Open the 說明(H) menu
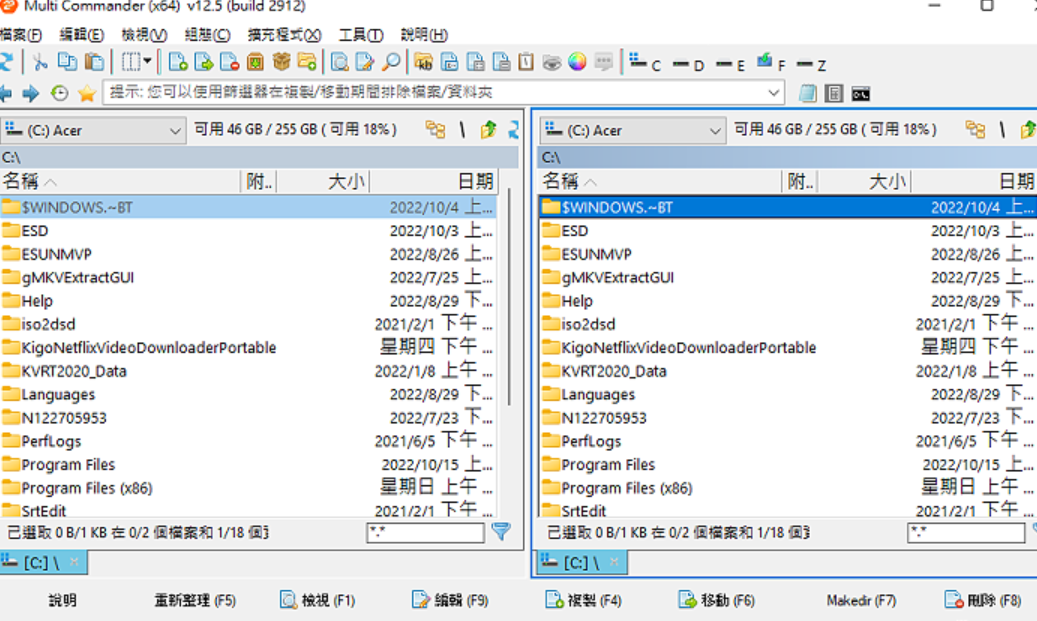 tap(424, 34)
